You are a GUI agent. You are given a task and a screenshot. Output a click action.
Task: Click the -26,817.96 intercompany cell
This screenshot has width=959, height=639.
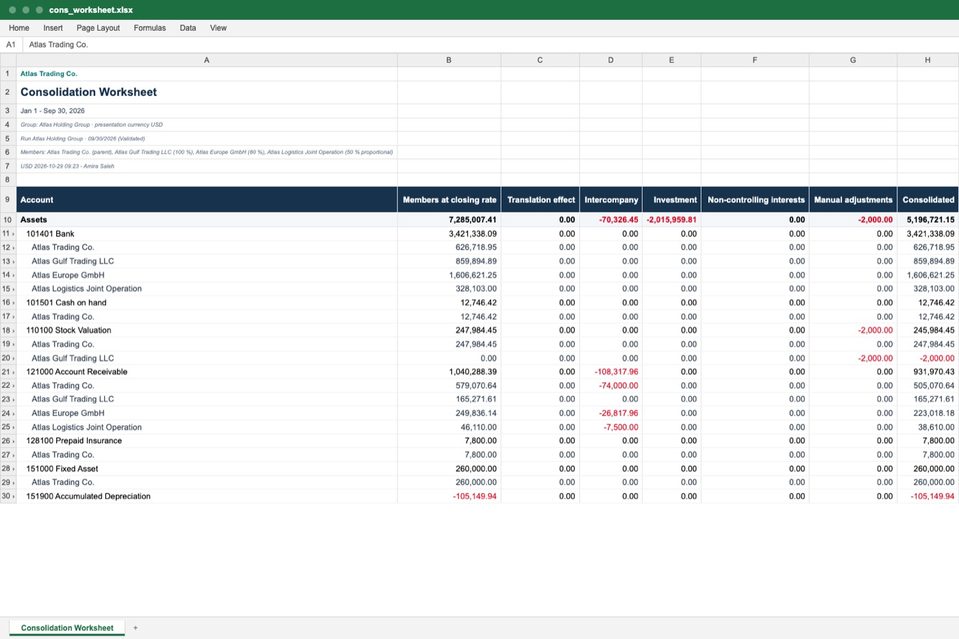point(611,413)
